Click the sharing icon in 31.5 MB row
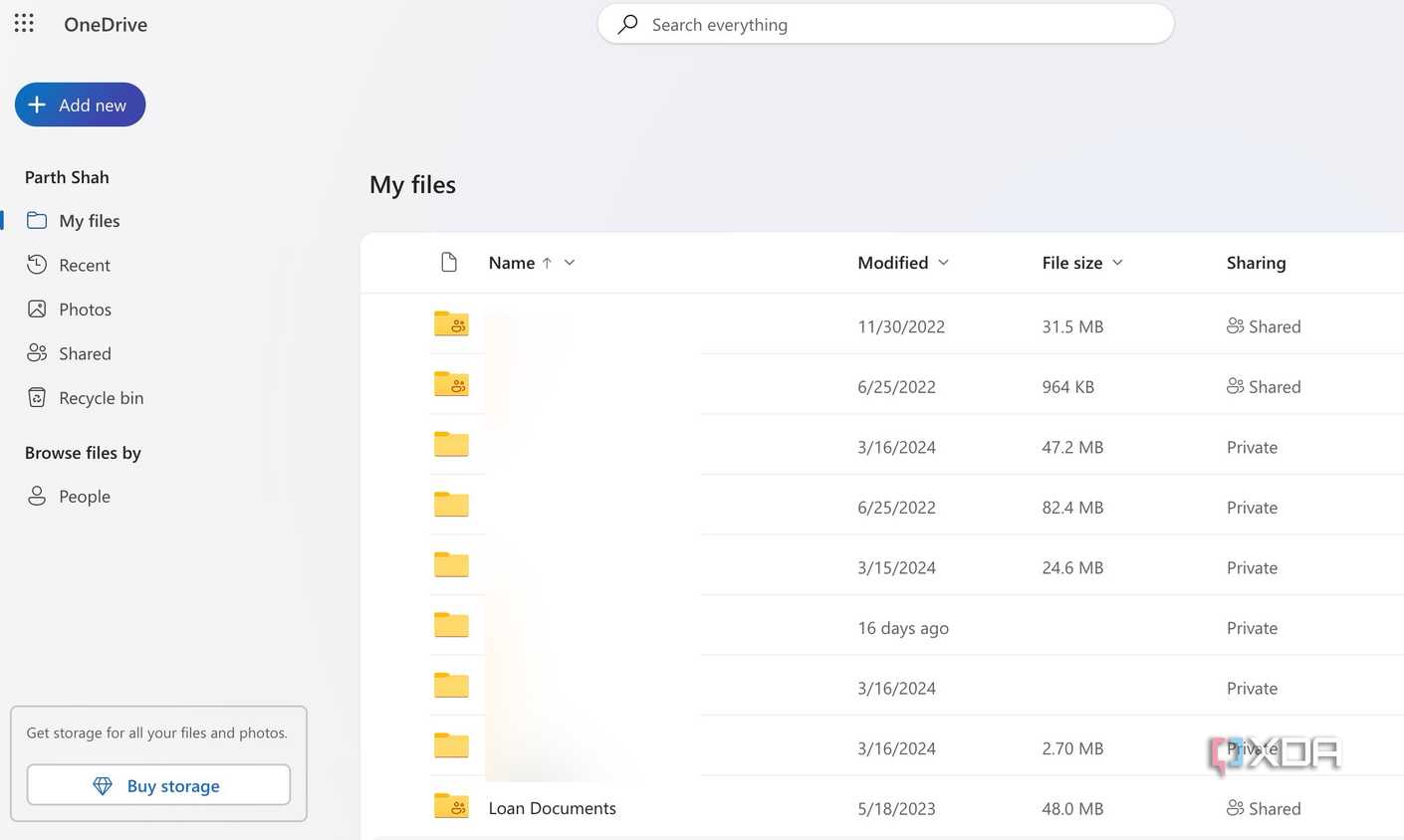This screenshot has width=1404, height=840. tap(1235, 325)
